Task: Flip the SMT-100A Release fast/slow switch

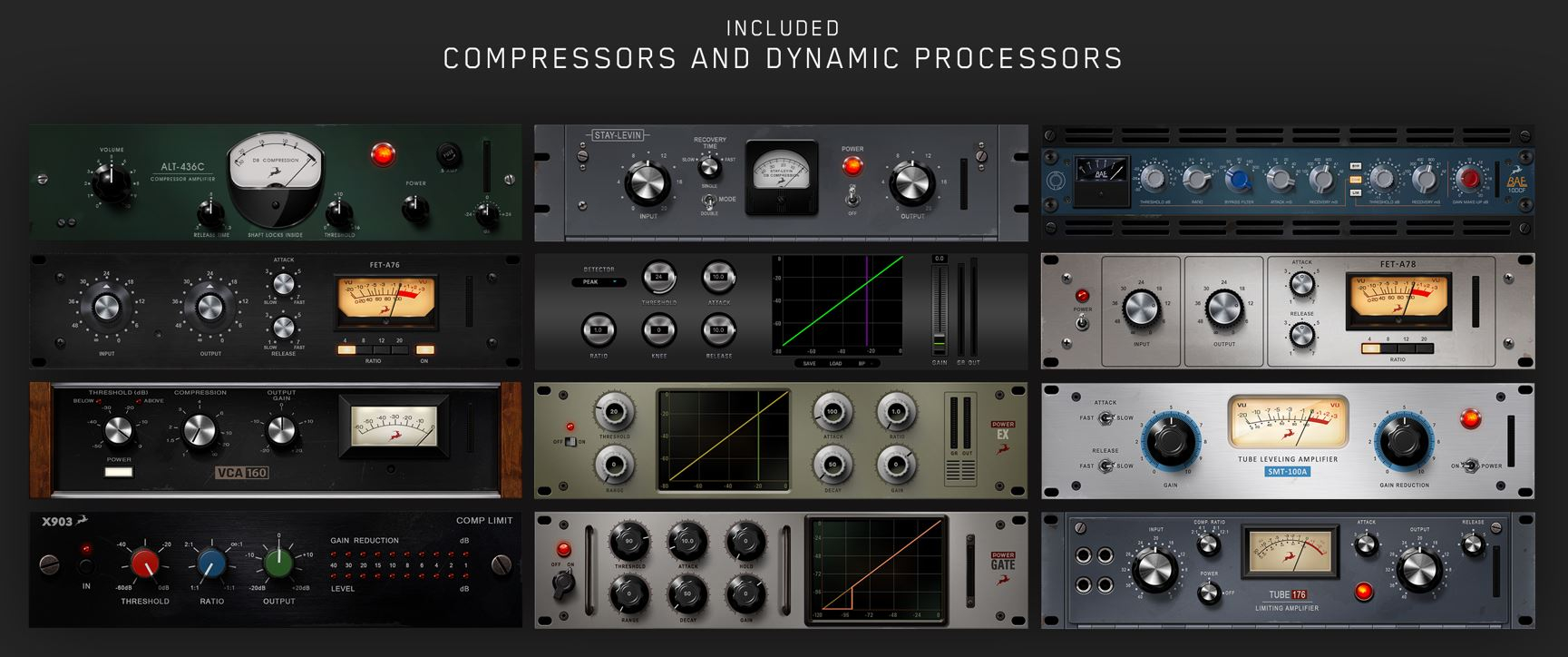Action: pos(1105,466)
